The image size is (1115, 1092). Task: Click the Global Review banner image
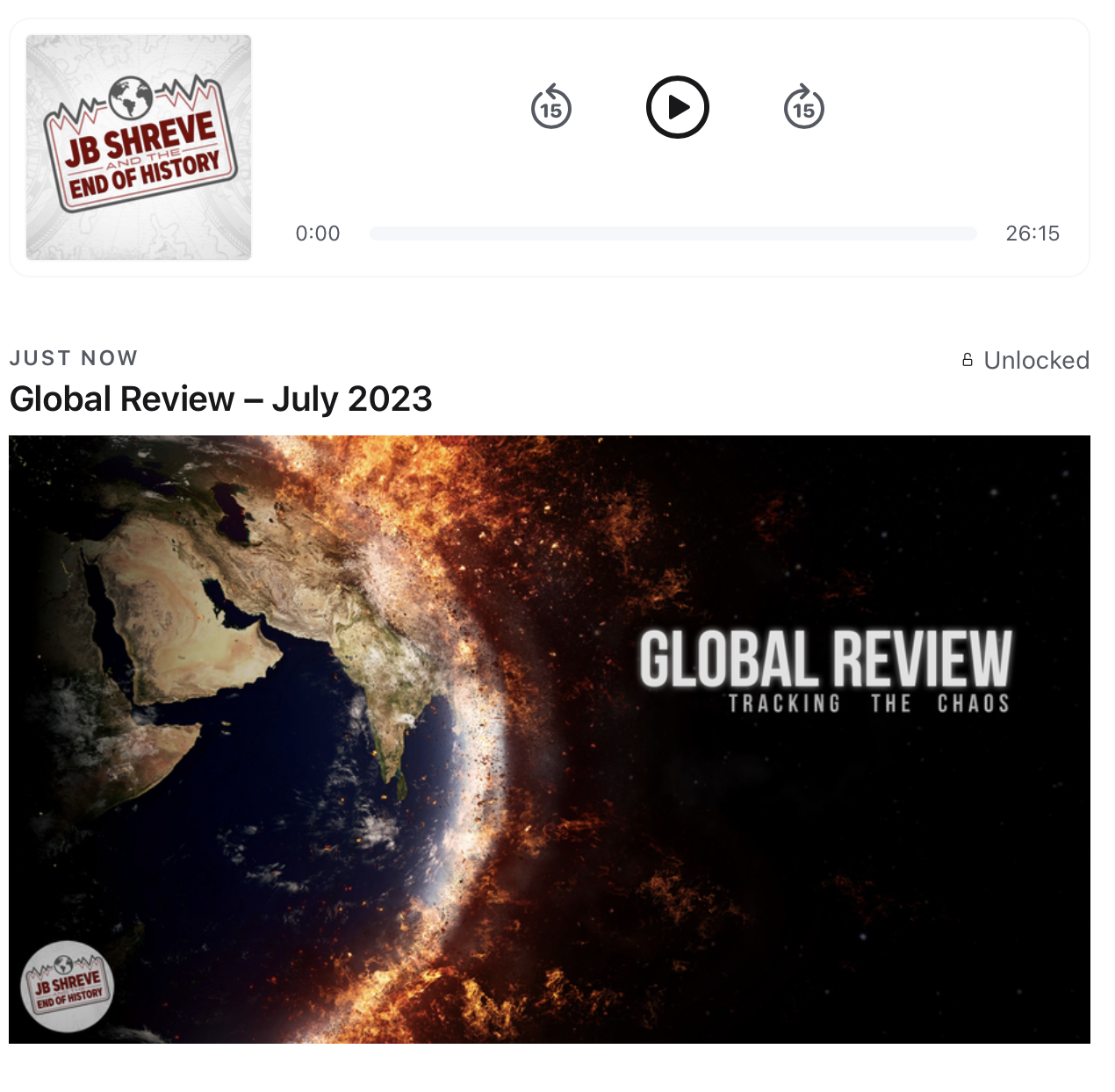click(550, 739)
